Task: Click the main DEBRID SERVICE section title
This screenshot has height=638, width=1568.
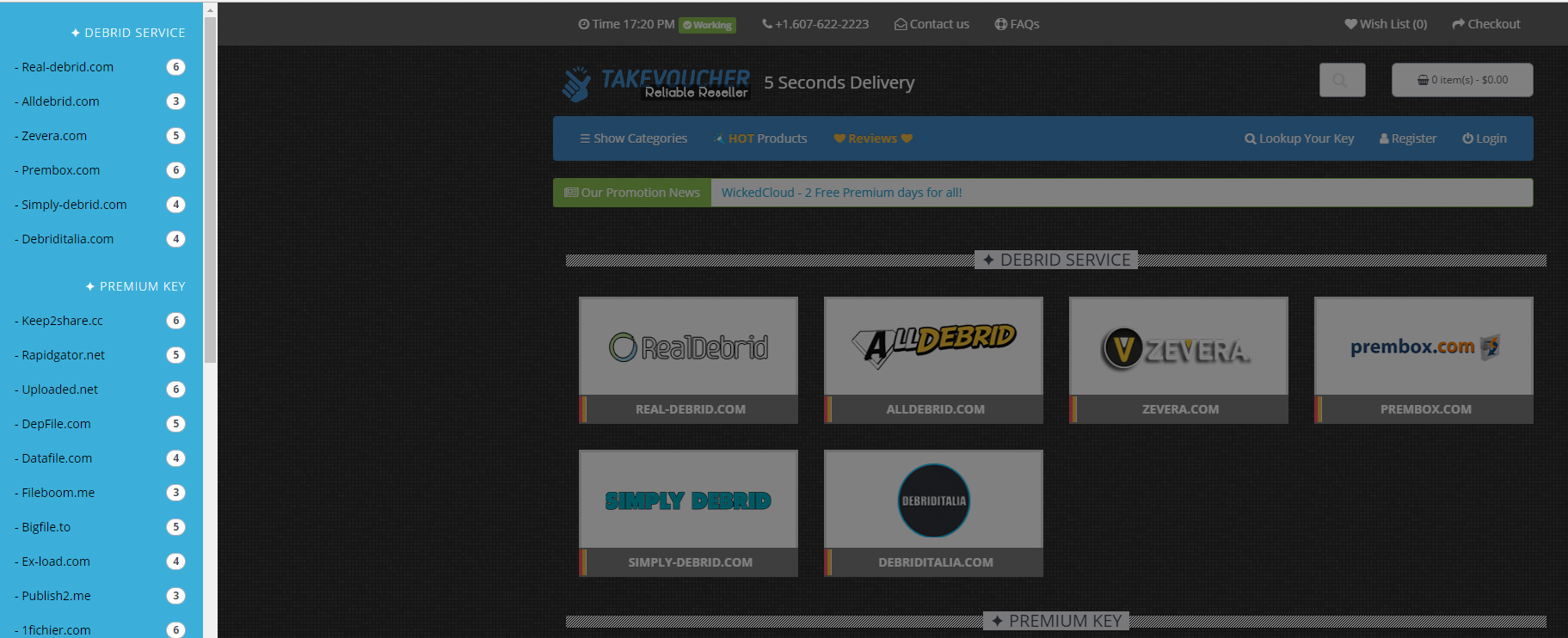Action: pyautogui.click(x=1056, y=260)
